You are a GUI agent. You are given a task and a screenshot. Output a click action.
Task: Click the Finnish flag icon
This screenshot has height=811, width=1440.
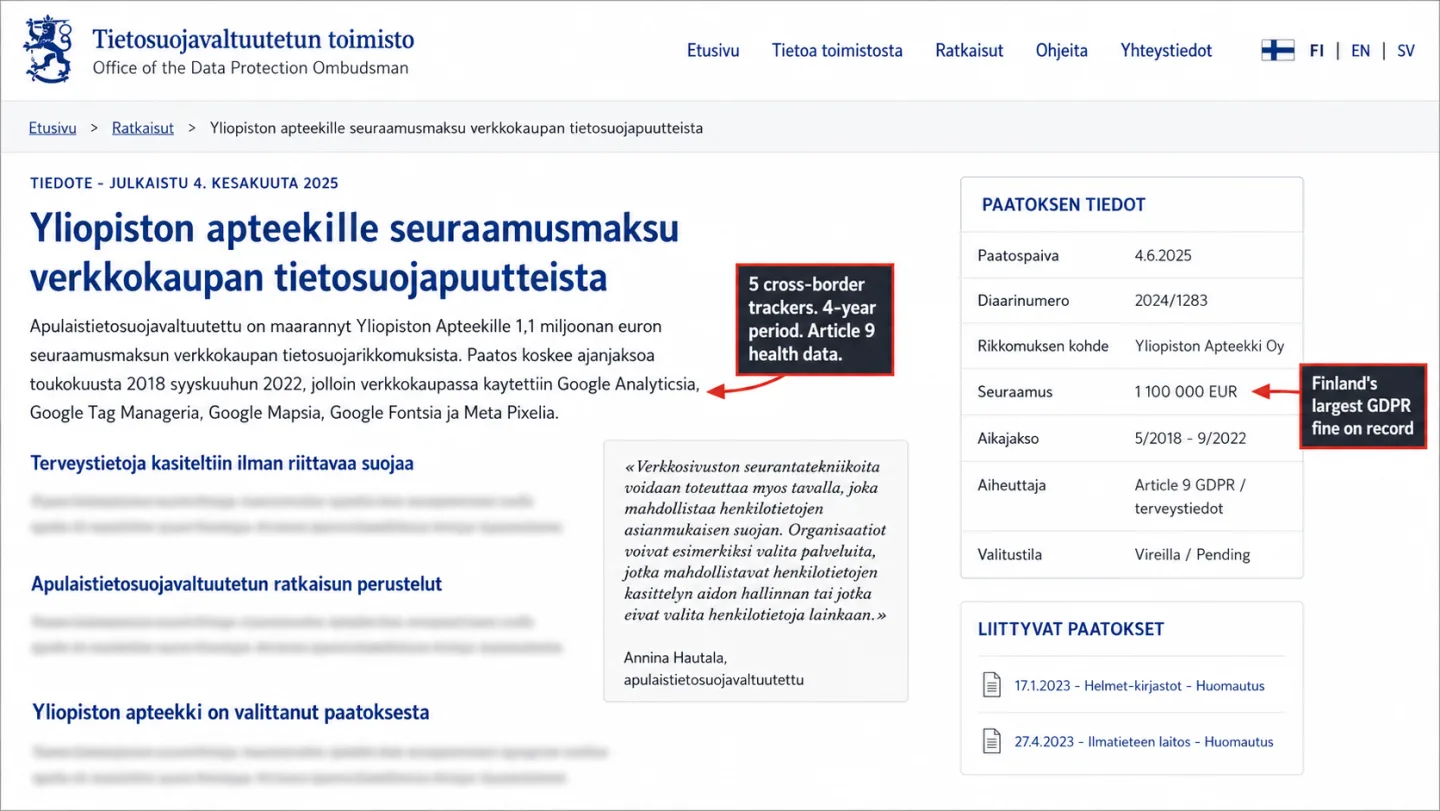pos(1277,50)
